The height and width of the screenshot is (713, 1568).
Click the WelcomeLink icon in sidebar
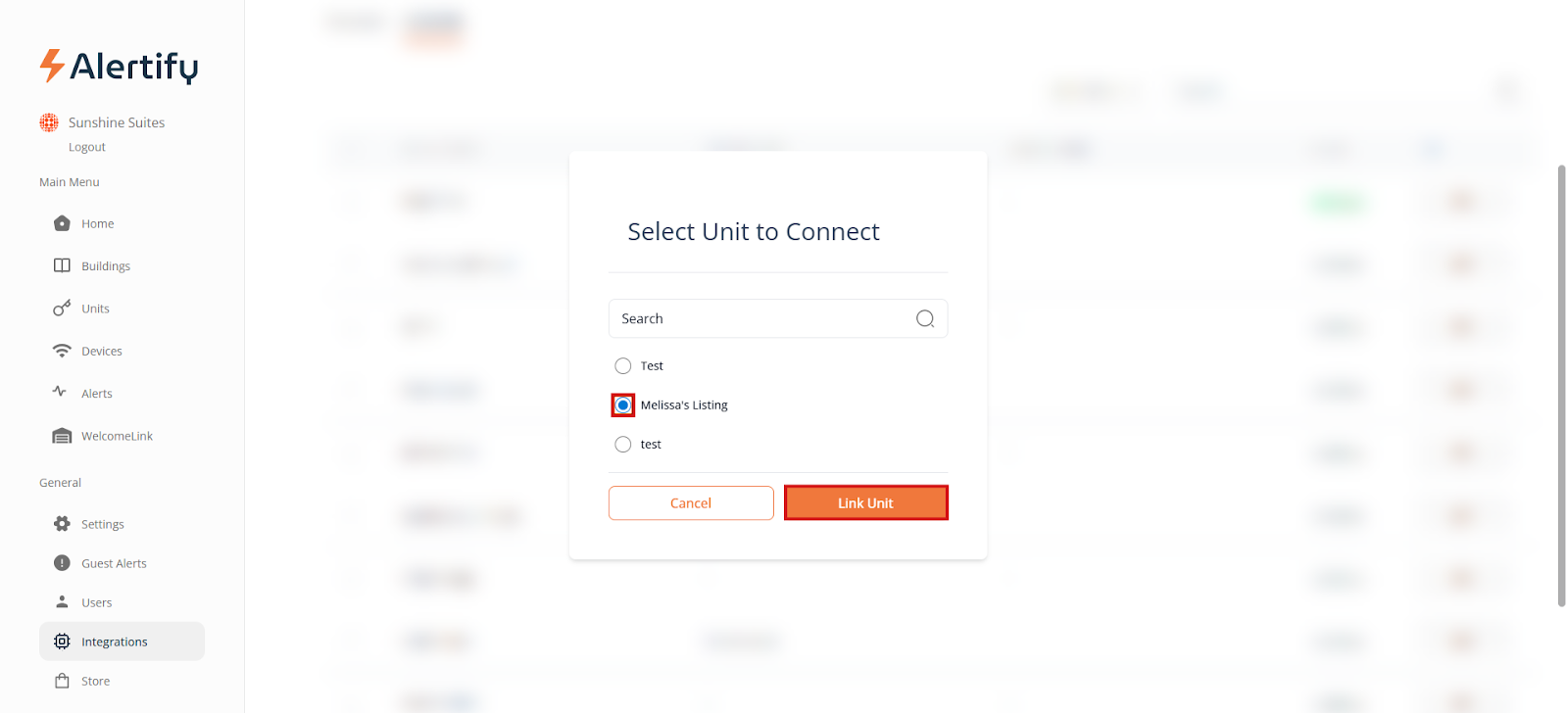coord(62,436)
